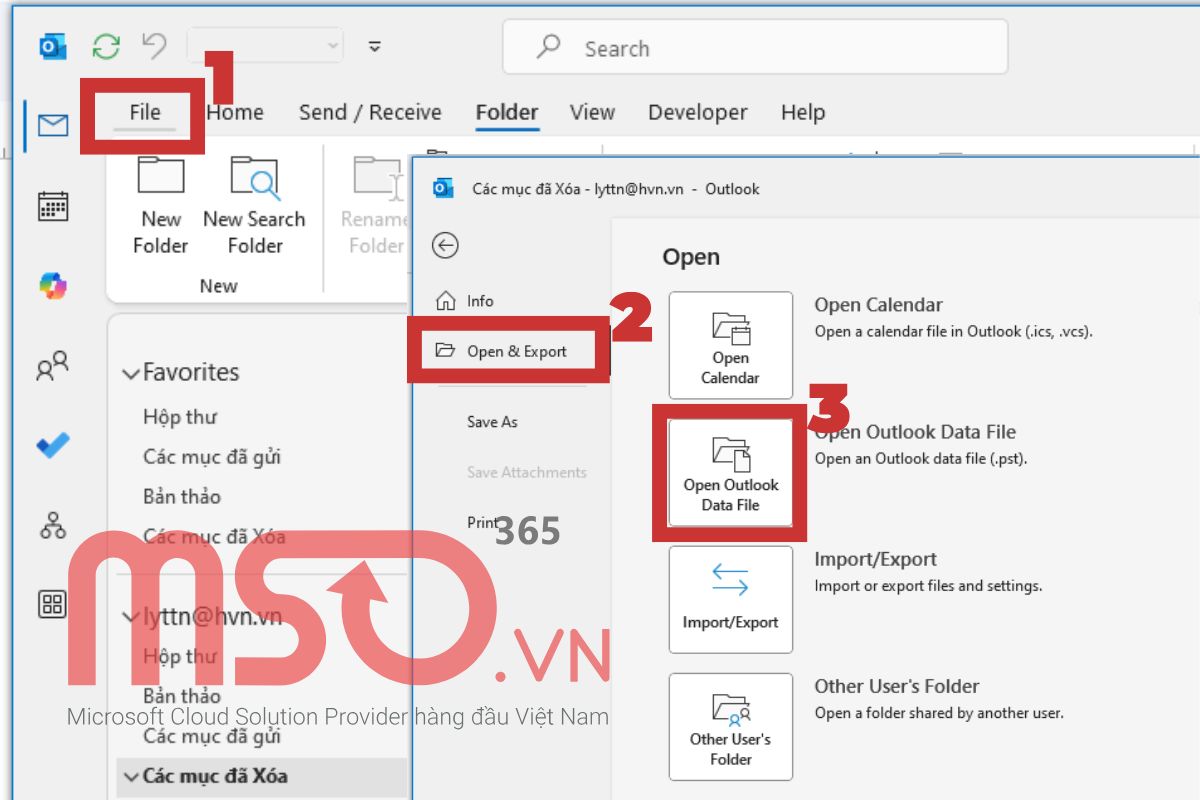Image resolution: width=1200 pixels, height=800 pixels.
Task: Create a New Search Folder
Action: (254, 206)
